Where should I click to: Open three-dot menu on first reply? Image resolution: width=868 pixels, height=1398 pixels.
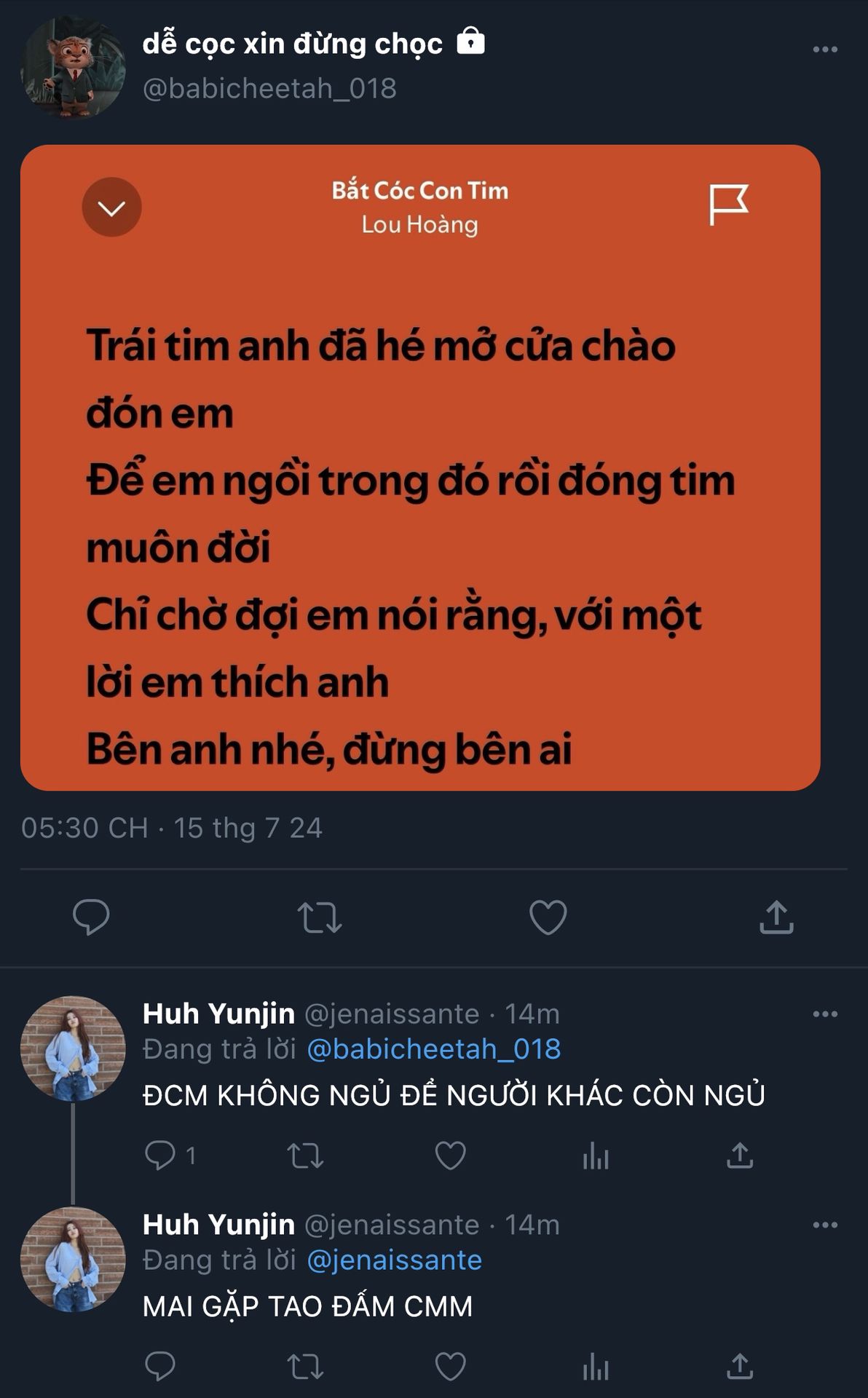click(x=825, y=1014)
